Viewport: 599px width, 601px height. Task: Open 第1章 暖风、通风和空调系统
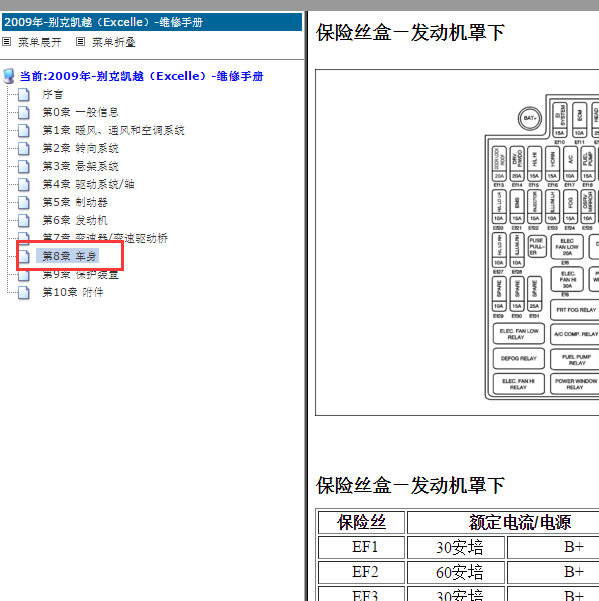click(113, 130)
